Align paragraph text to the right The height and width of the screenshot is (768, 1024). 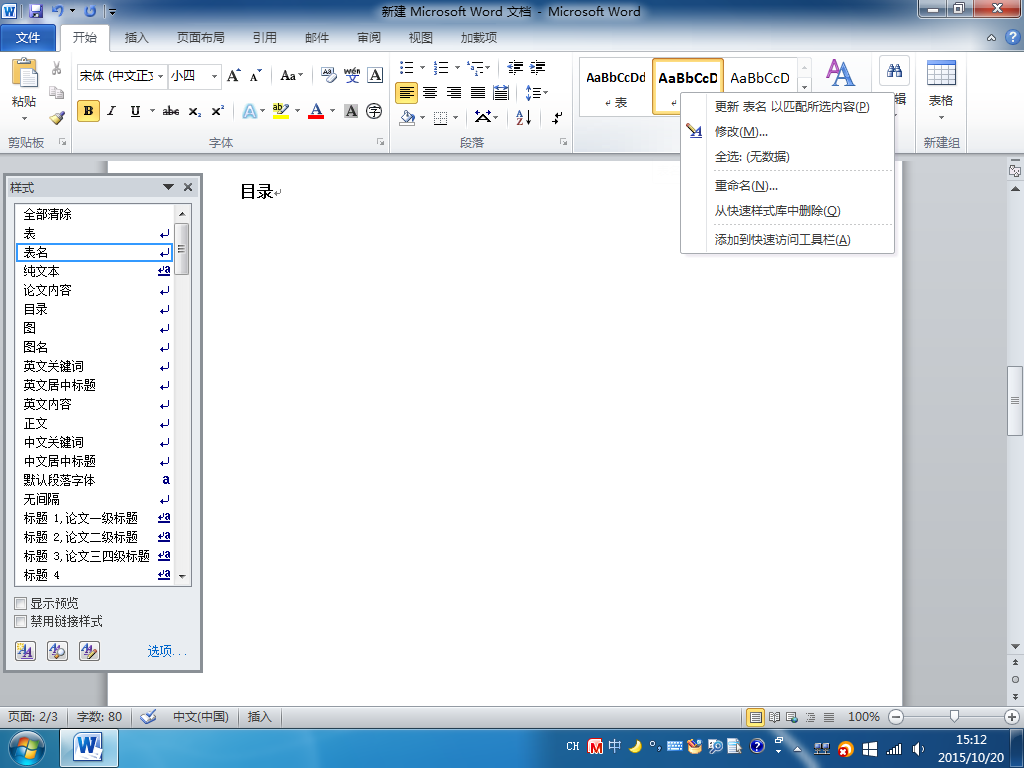pos(454,93)
